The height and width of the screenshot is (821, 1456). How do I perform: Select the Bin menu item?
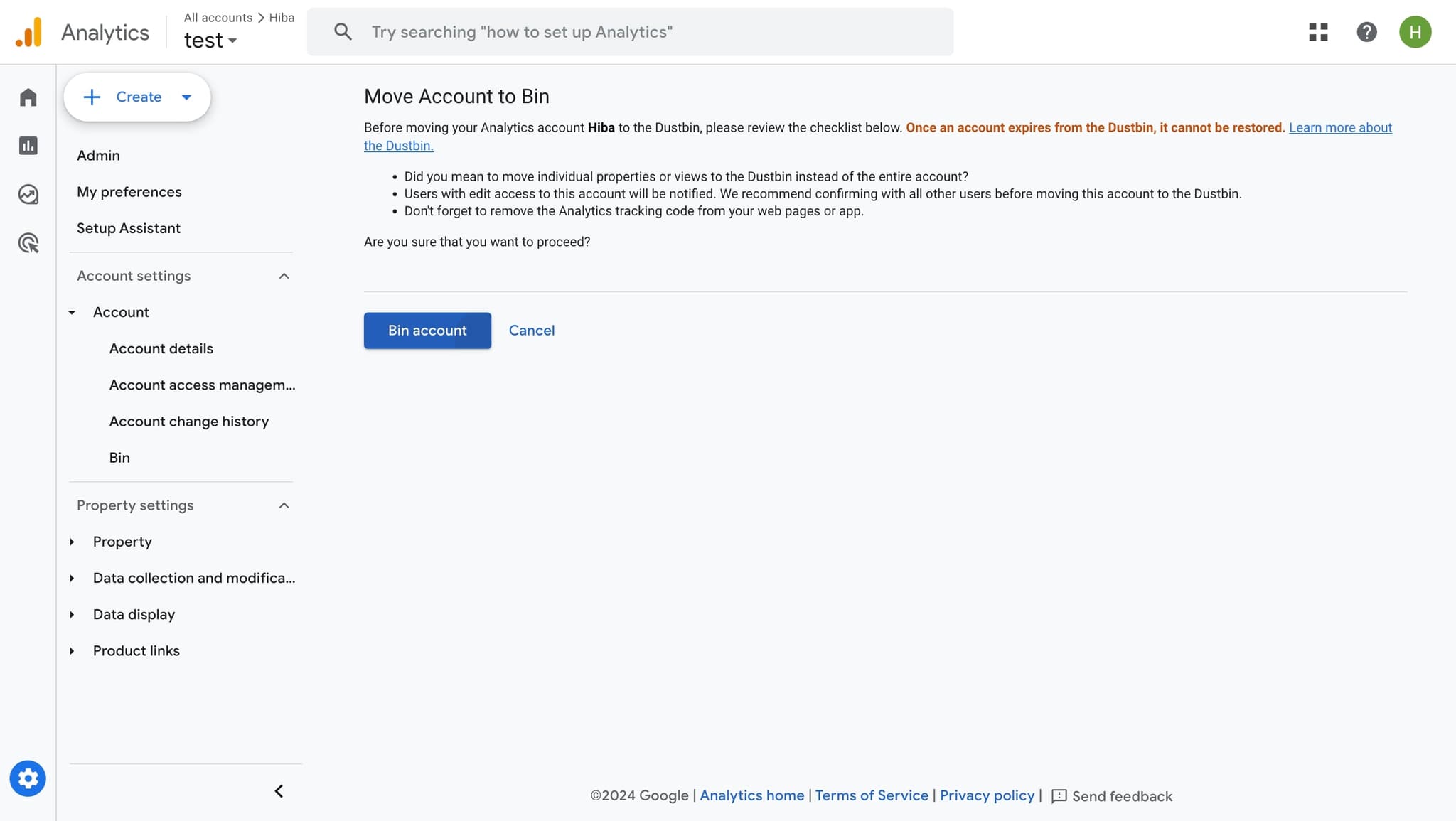point(119,458)
